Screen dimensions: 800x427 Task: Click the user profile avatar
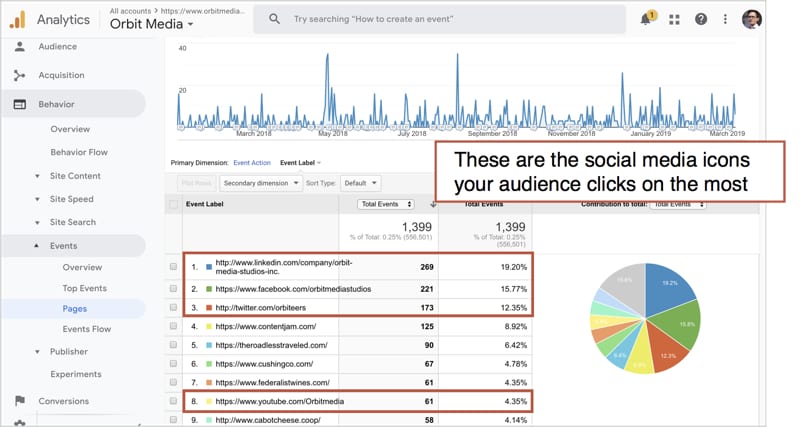click(x=752, y=19)
